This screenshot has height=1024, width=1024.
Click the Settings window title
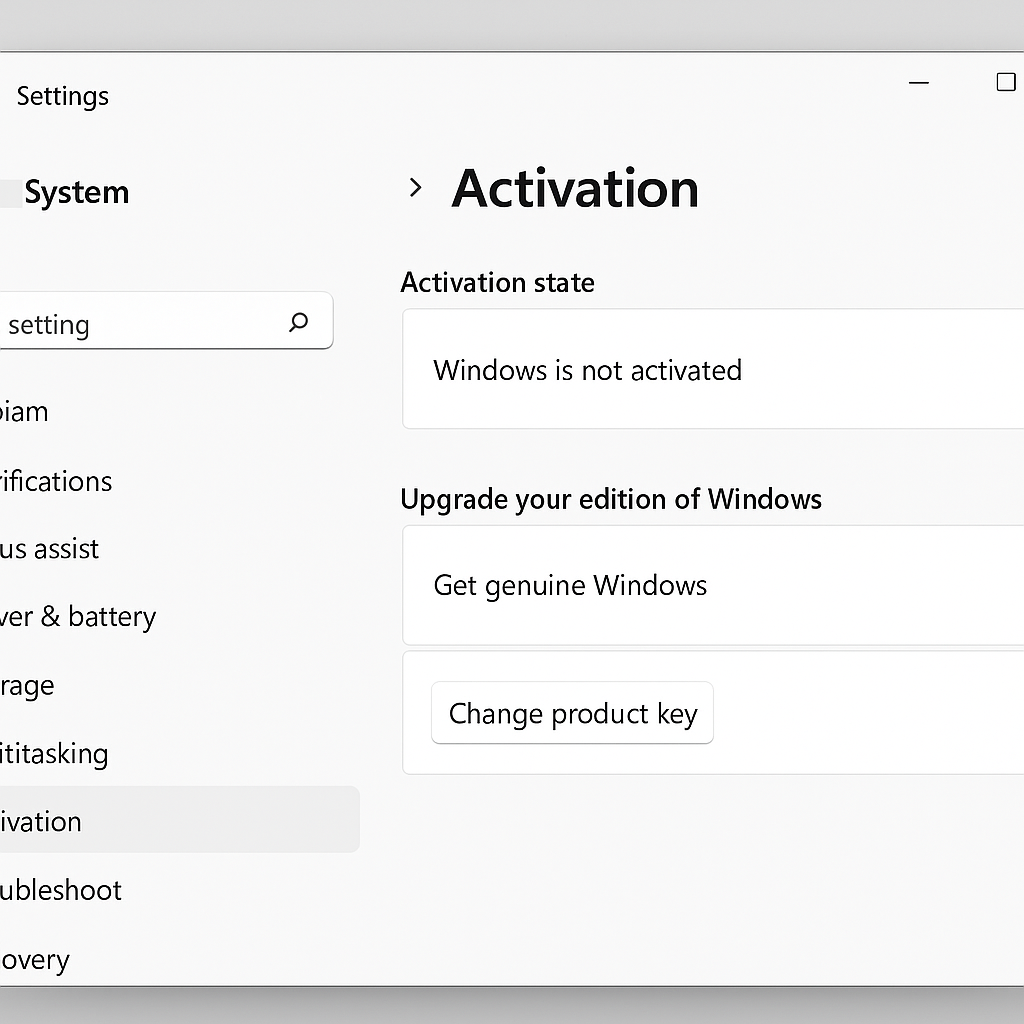pyautogui.click(x=63, y=97)
